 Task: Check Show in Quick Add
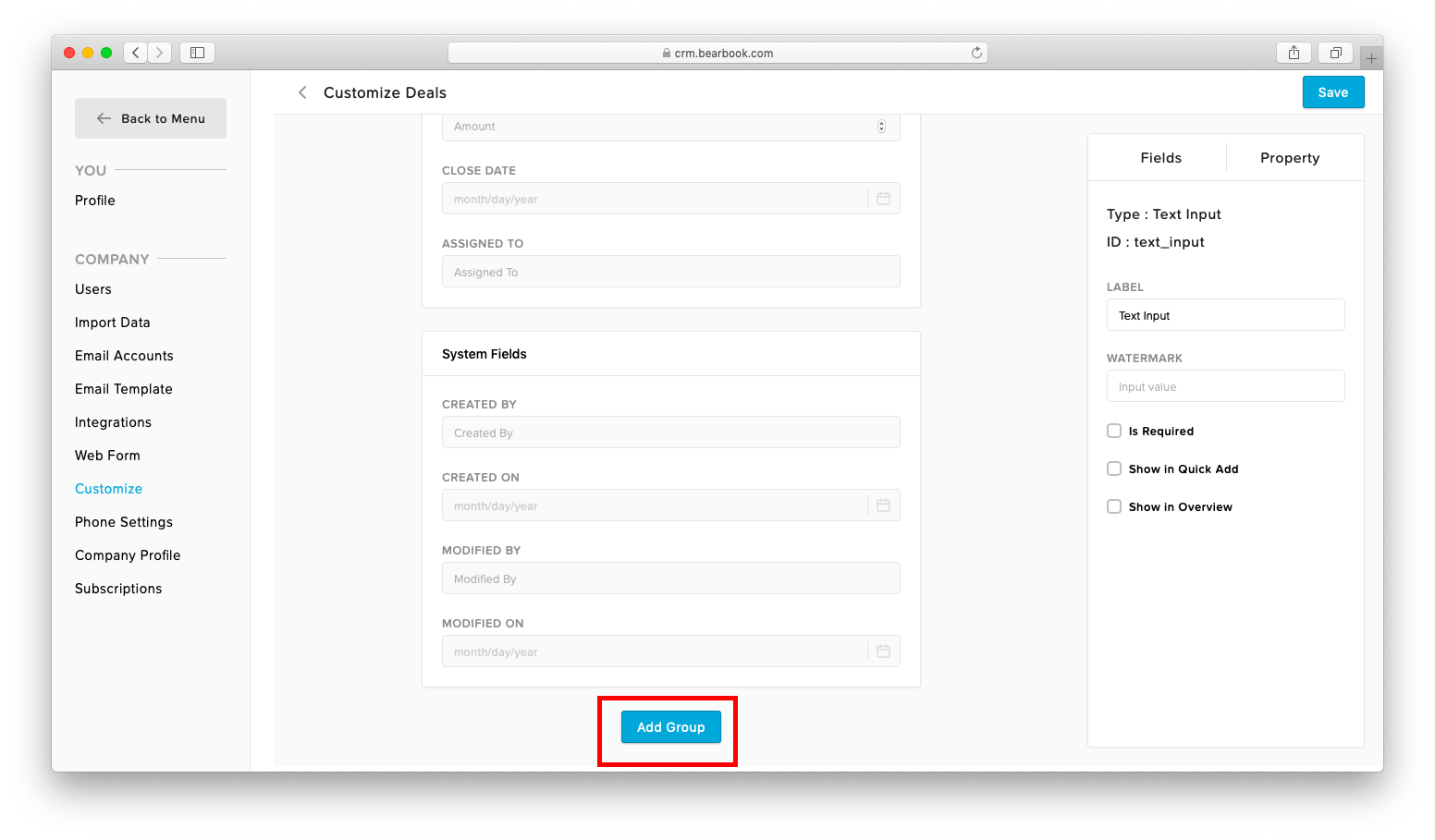coord(1114,469)
